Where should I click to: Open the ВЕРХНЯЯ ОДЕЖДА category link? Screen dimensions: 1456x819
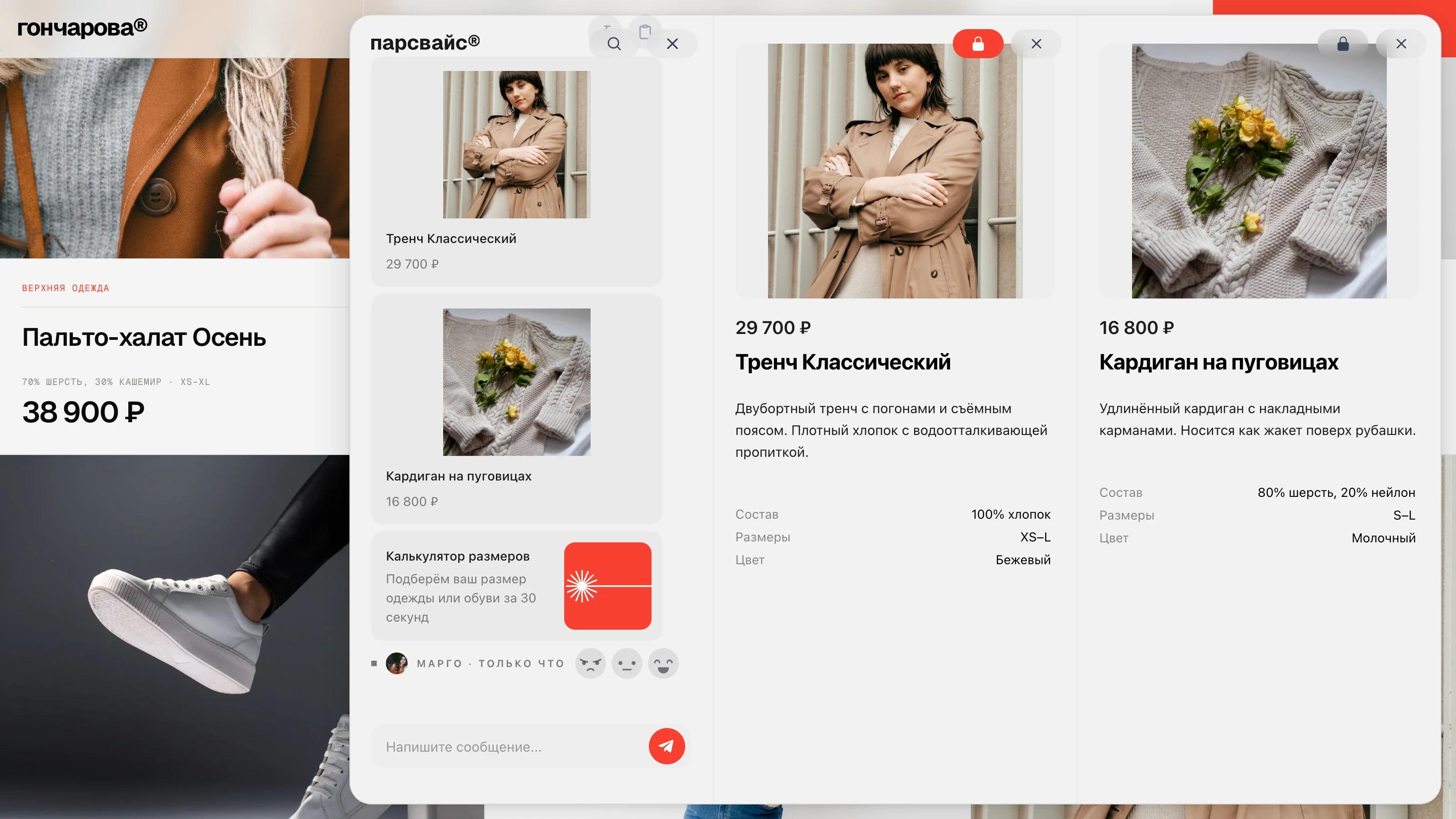66,288
